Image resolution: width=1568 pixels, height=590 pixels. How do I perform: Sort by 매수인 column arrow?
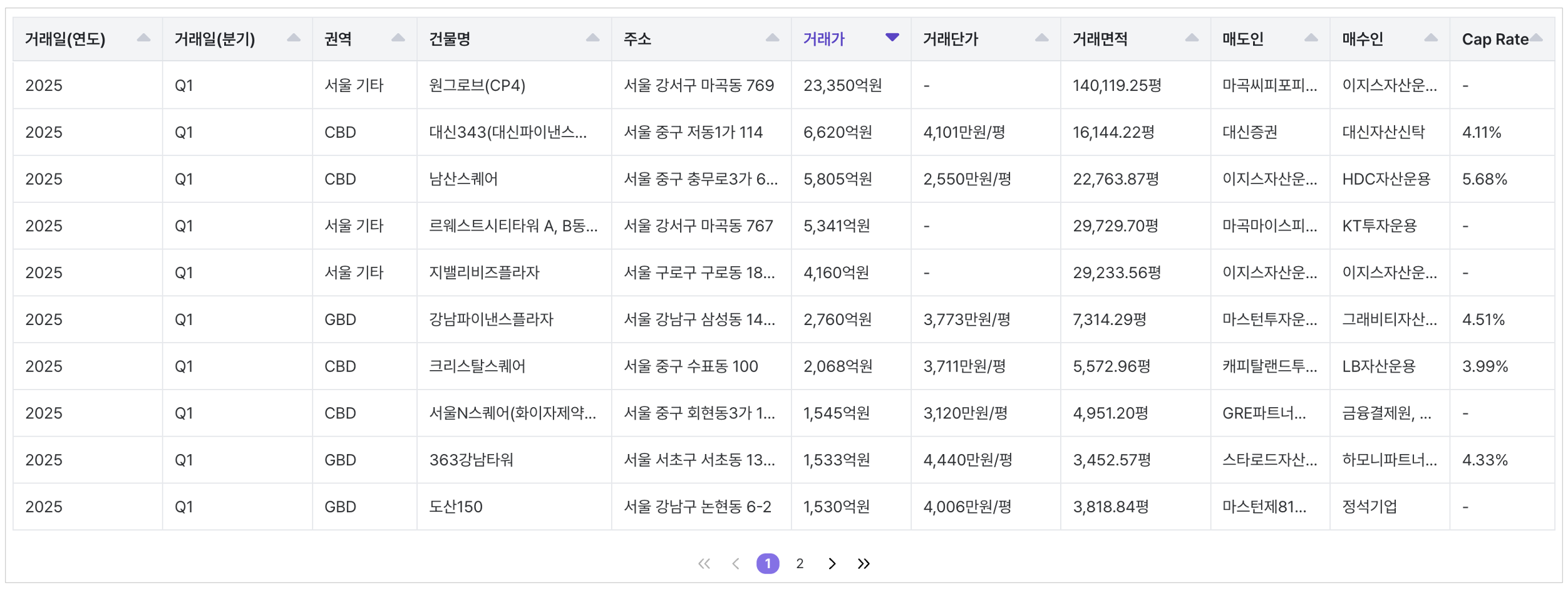click(x=1431, y=38)
